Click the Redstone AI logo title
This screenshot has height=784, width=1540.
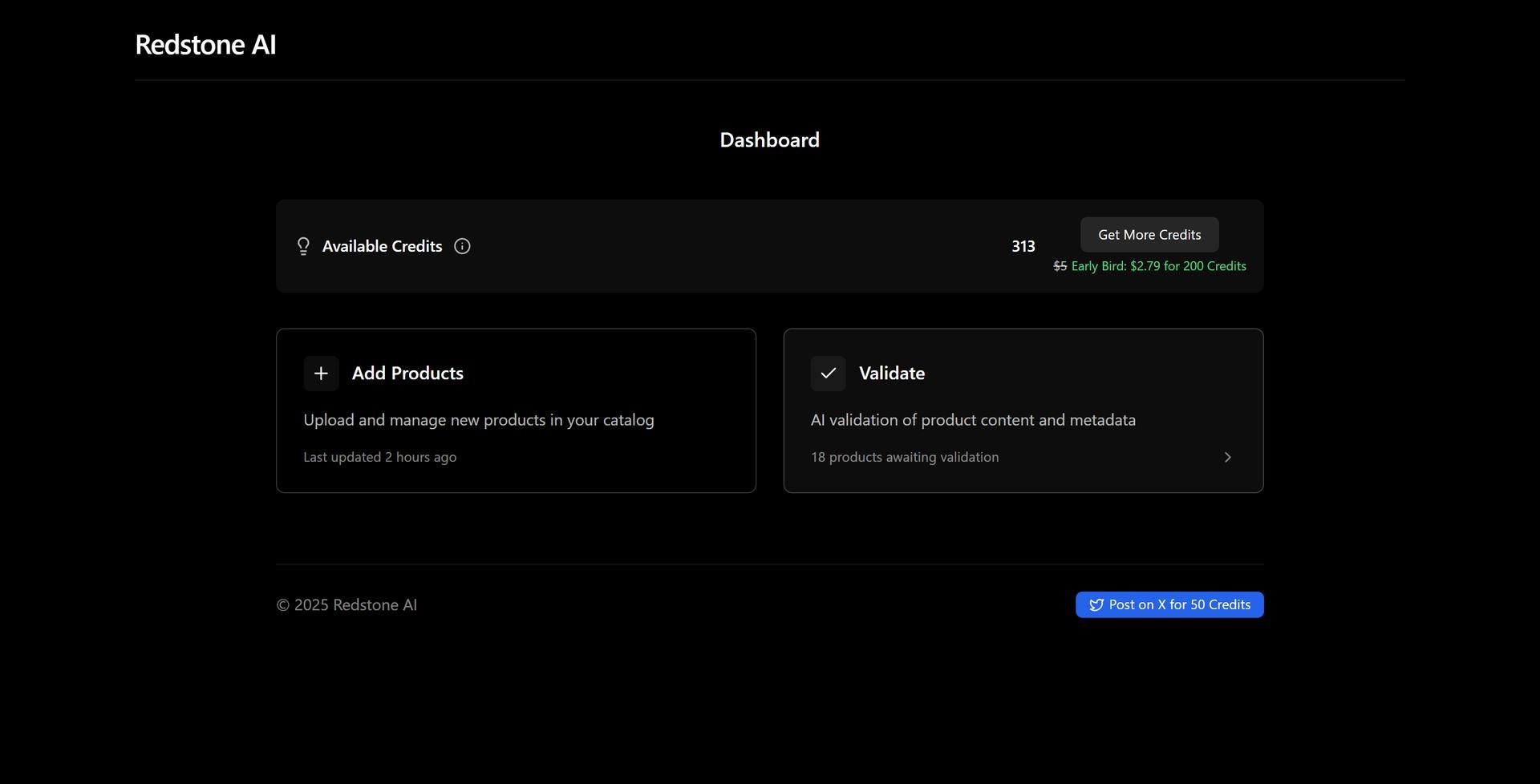coord(205,45)
